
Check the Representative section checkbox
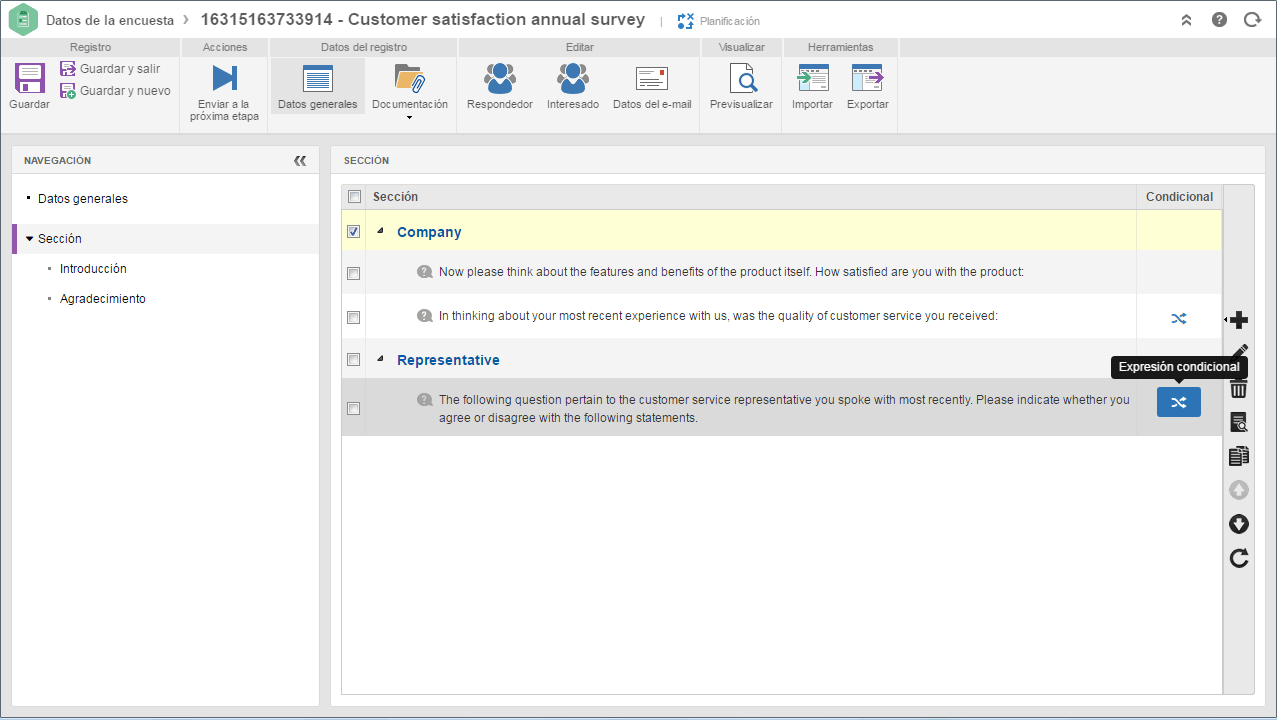coord(354,359)
